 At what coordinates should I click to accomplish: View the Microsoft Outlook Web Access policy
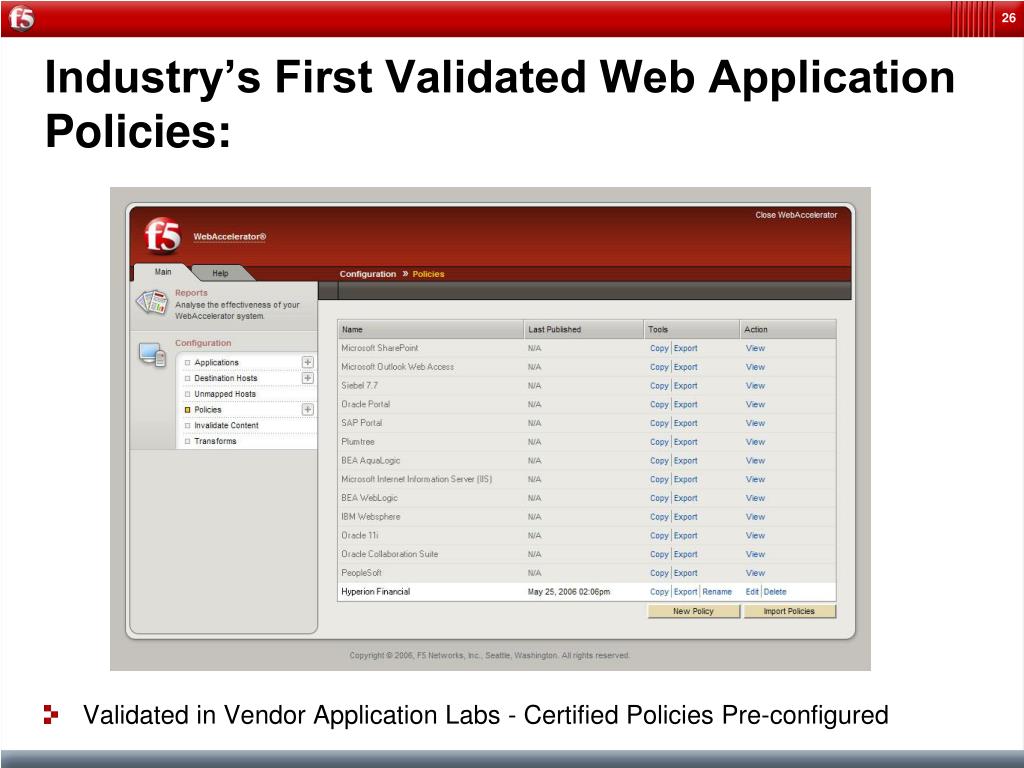point(755,367)
